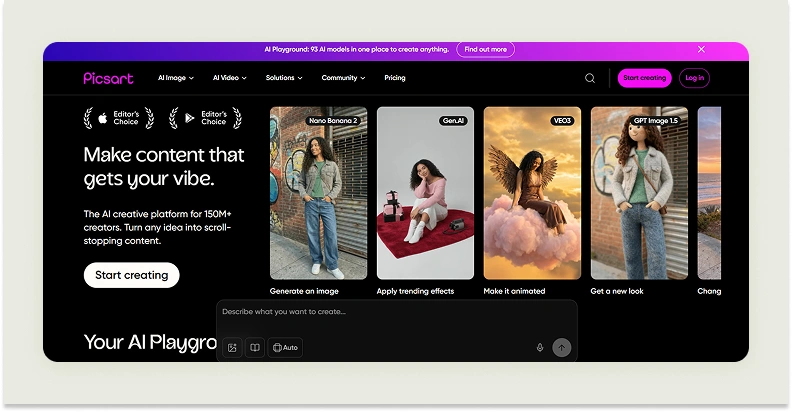Click the white Start creating hero button
The width and height of the screenshot is (792, 412).
132,275
